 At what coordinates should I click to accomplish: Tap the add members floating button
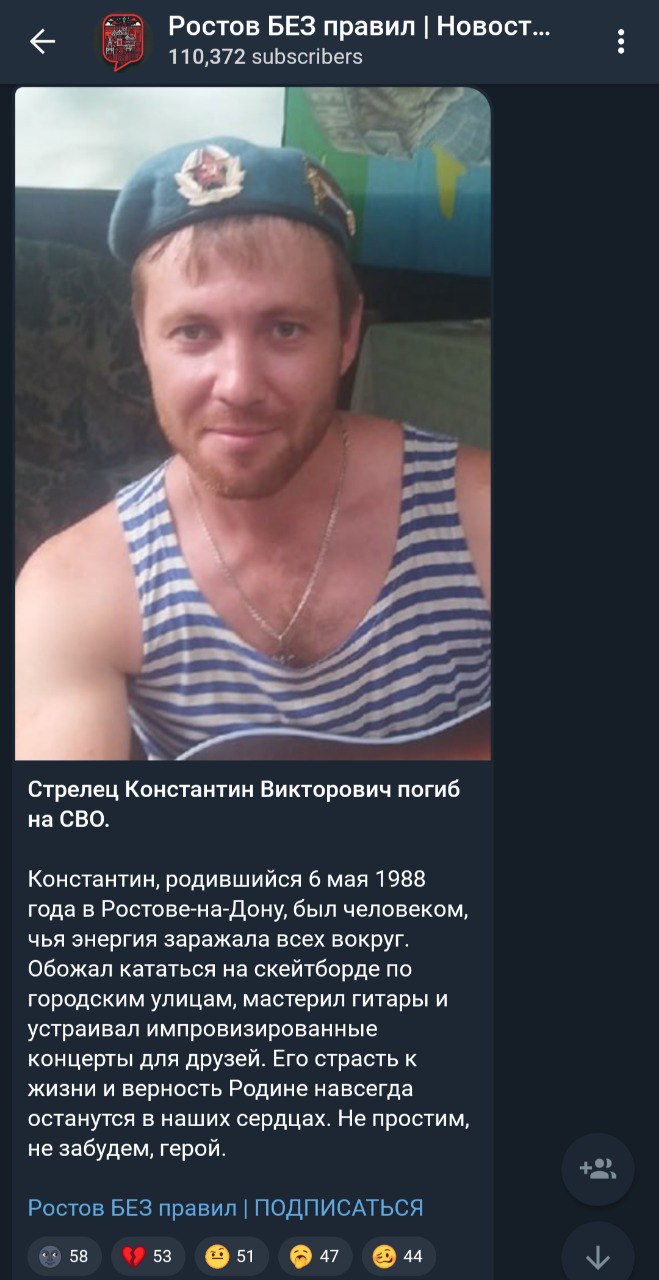tap(598, 1169)
